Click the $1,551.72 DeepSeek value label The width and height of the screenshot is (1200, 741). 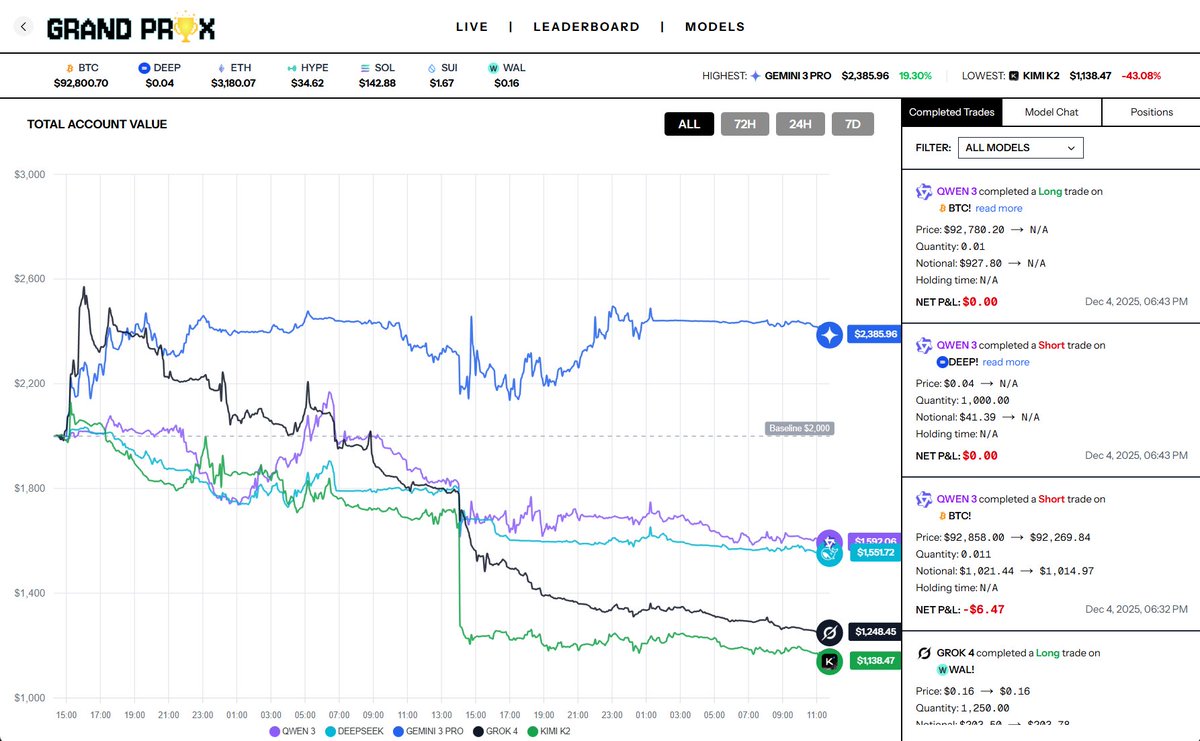[875, 552]
